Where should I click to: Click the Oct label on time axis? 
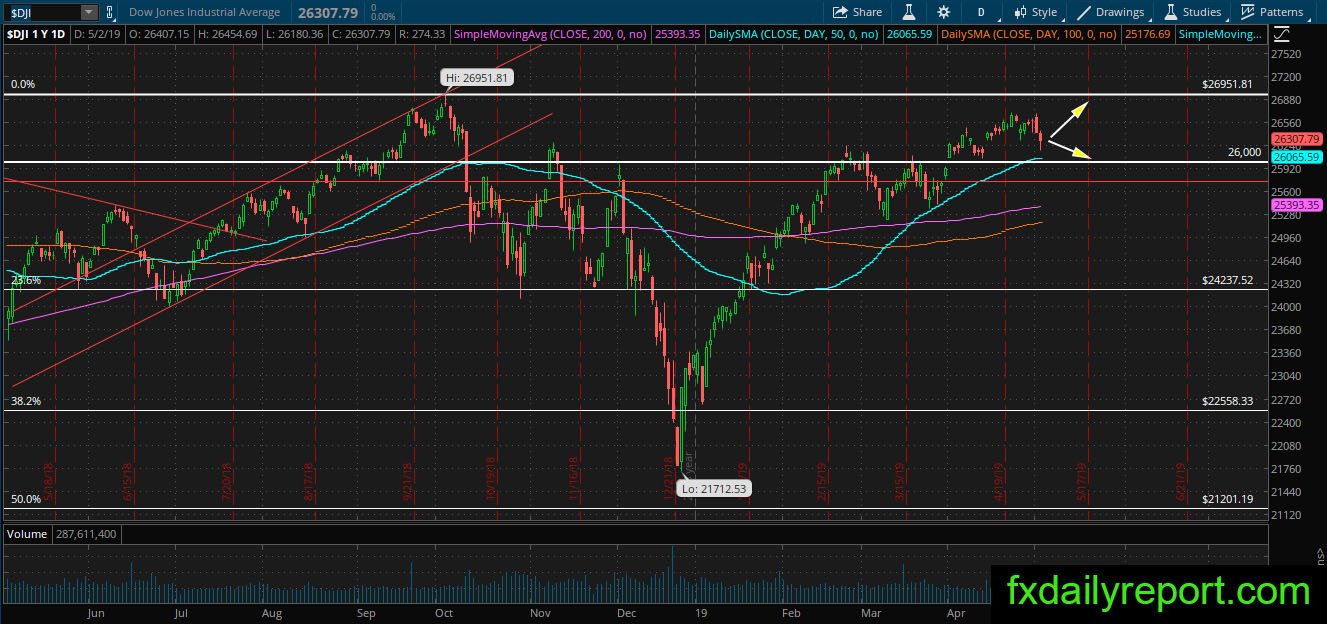click(x=444, y=613)
